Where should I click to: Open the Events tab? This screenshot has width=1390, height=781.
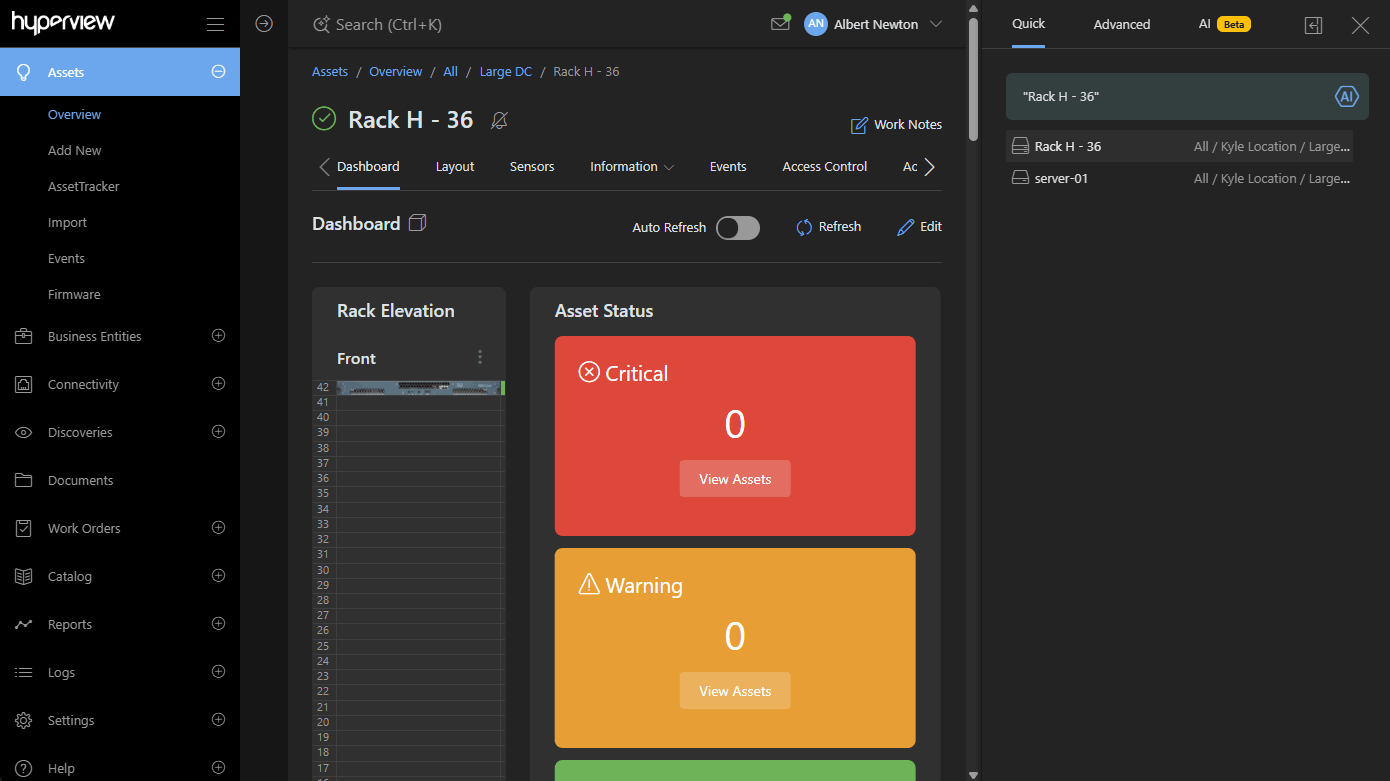pyautogui.click(x=728, y=167)
